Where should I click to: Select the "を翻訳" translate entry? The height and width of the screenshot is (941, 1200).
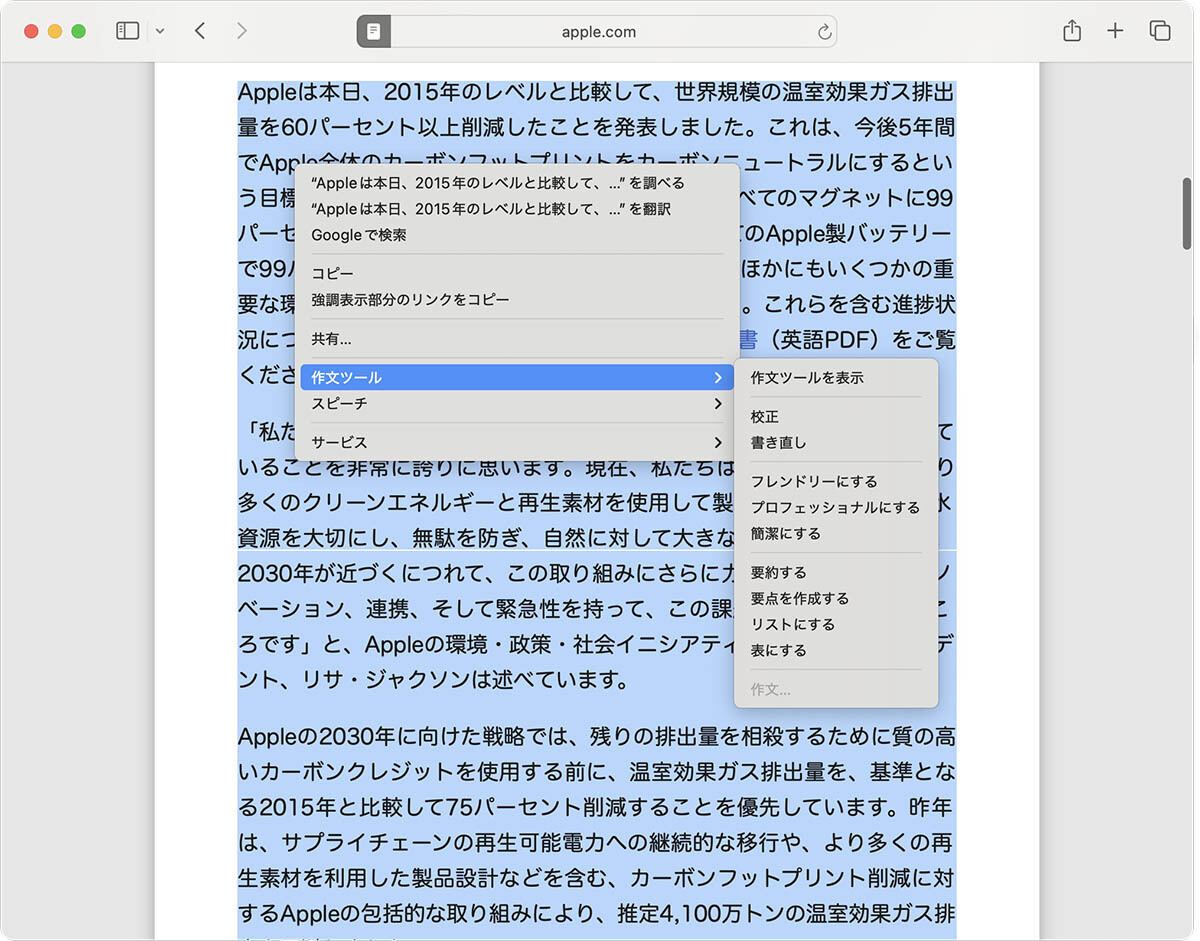517,209
